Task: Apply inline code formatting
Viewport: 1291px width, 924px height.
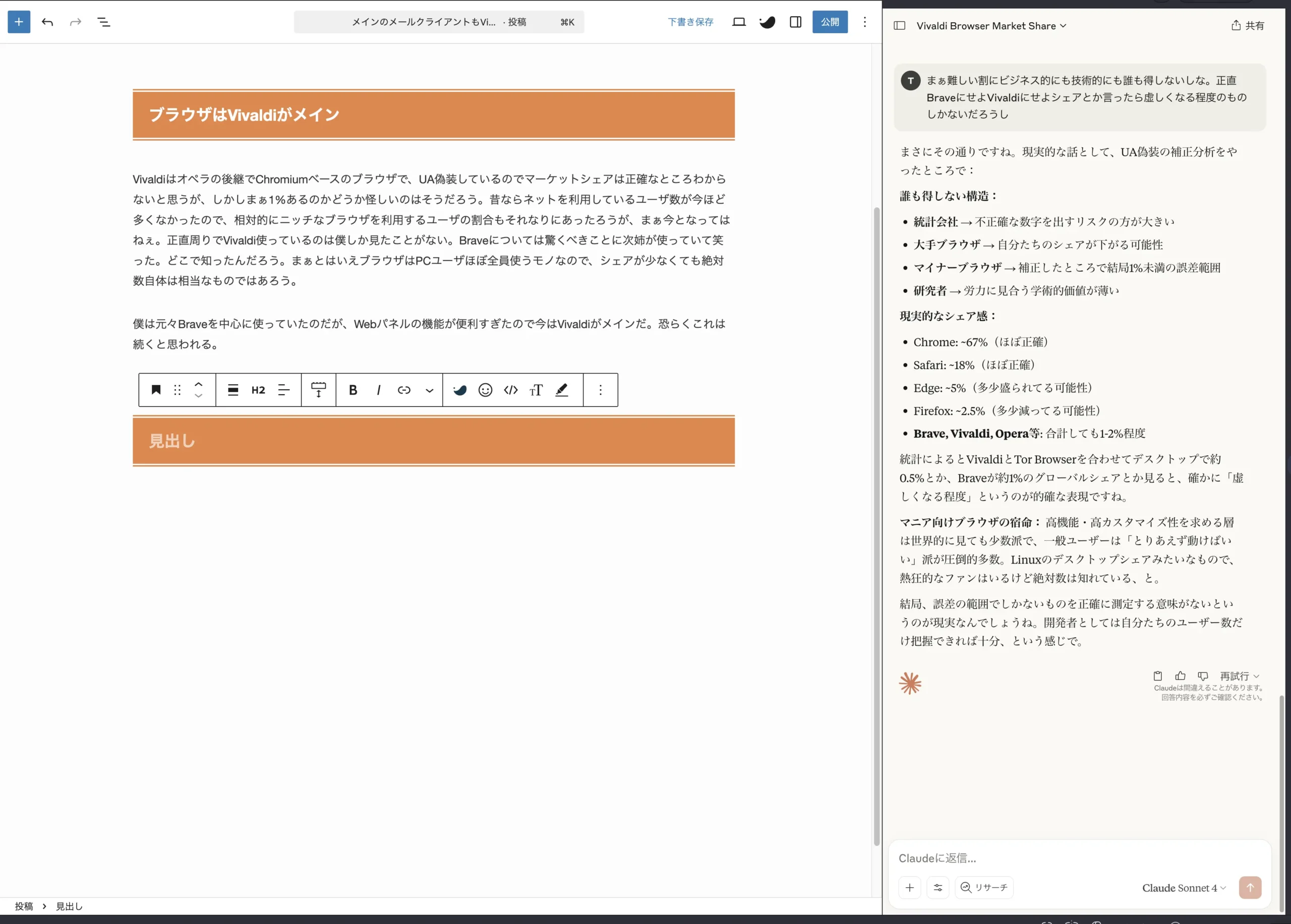Action: click(510, 390)
